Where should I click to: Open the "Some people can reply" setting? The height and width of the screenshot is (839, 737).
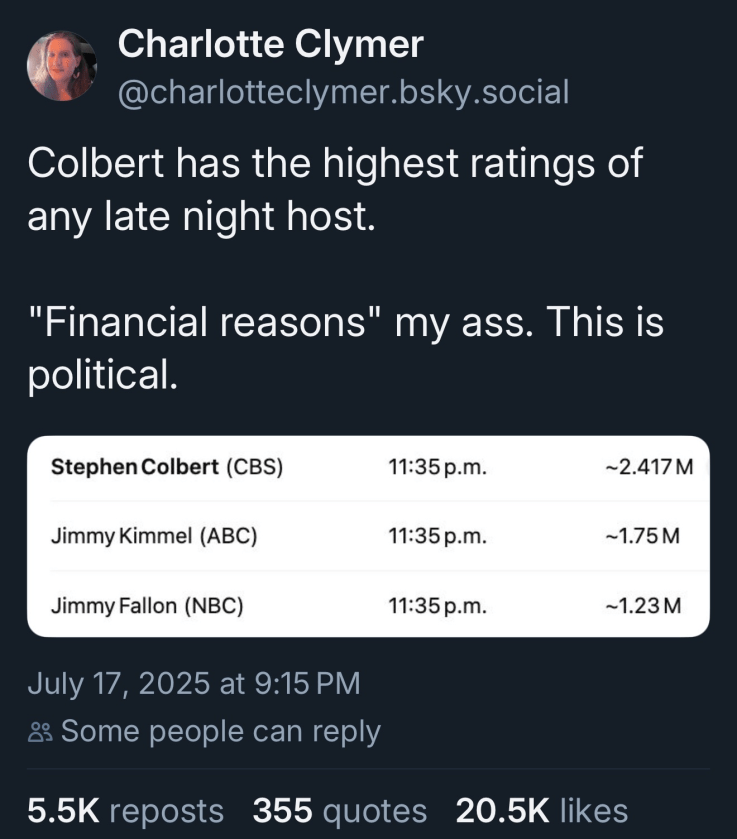coord(220,731)
